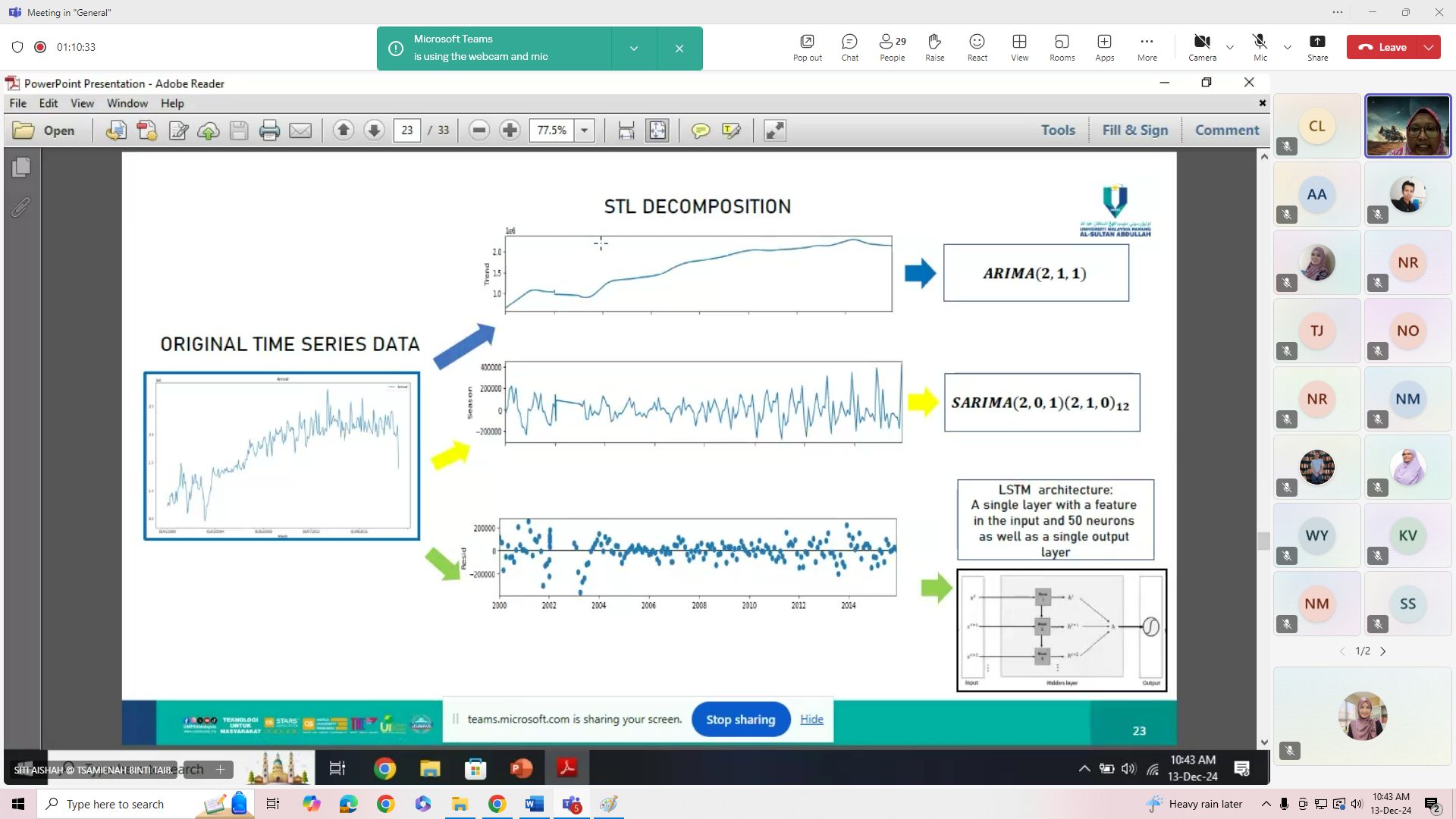Expand the Leave options dropdown
The width and height of the screenshot is (1456, 819).
pyautogui.click(x=1429, y=47)
